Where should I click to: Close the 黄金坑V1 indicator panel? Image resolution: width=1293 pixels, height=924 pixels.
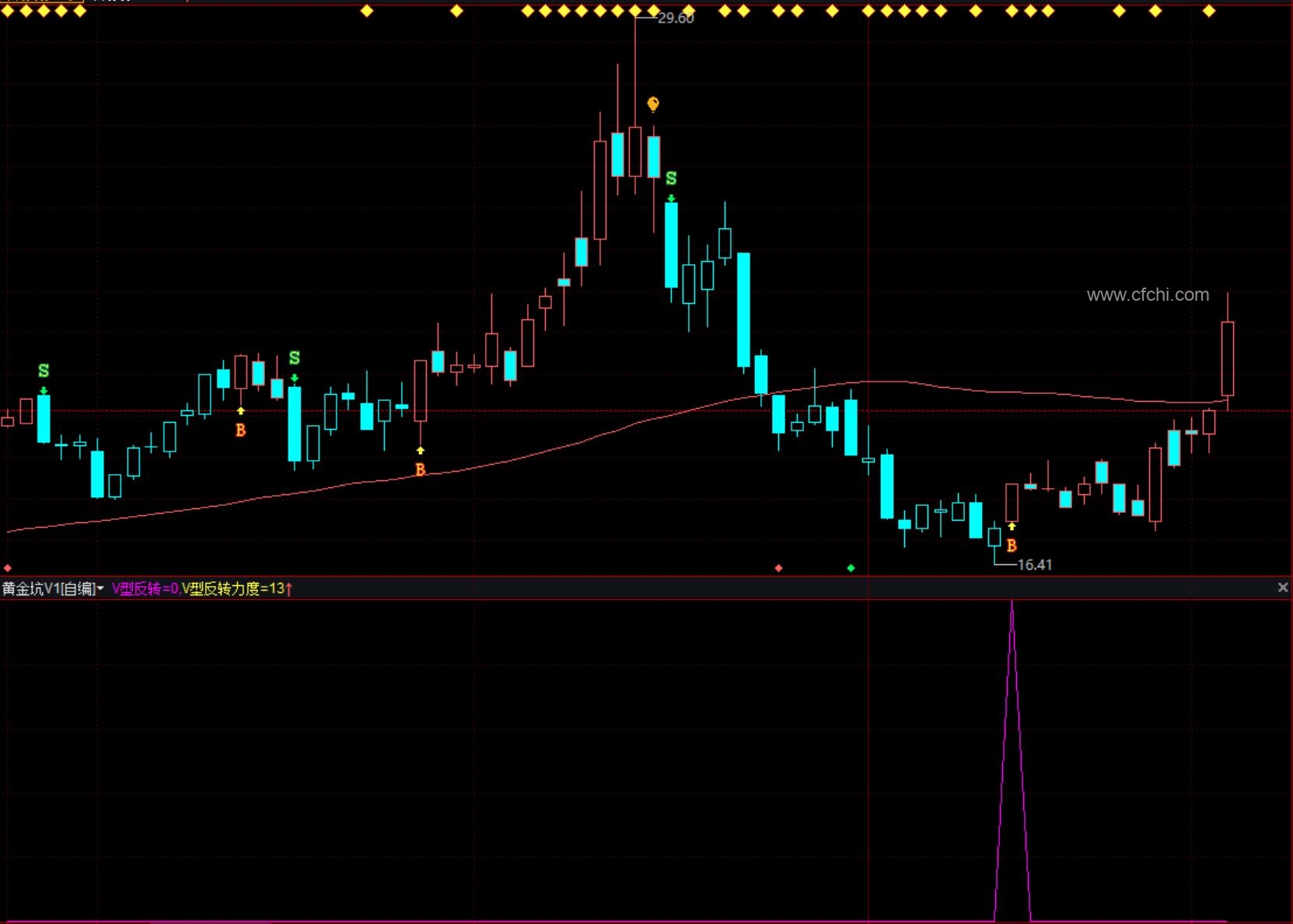(1283, 588)
